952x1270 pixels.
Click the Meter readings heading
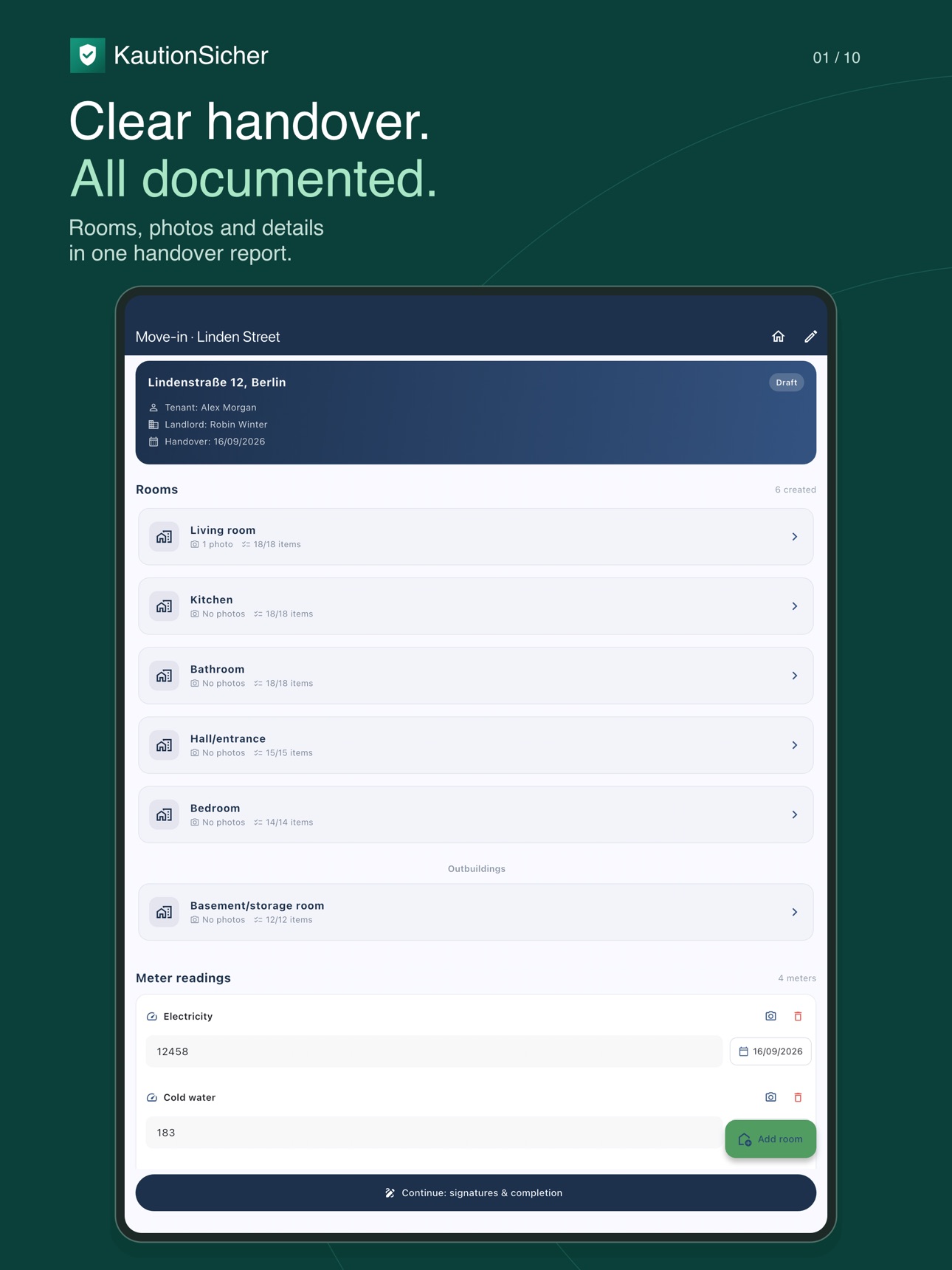coord(183,978)
